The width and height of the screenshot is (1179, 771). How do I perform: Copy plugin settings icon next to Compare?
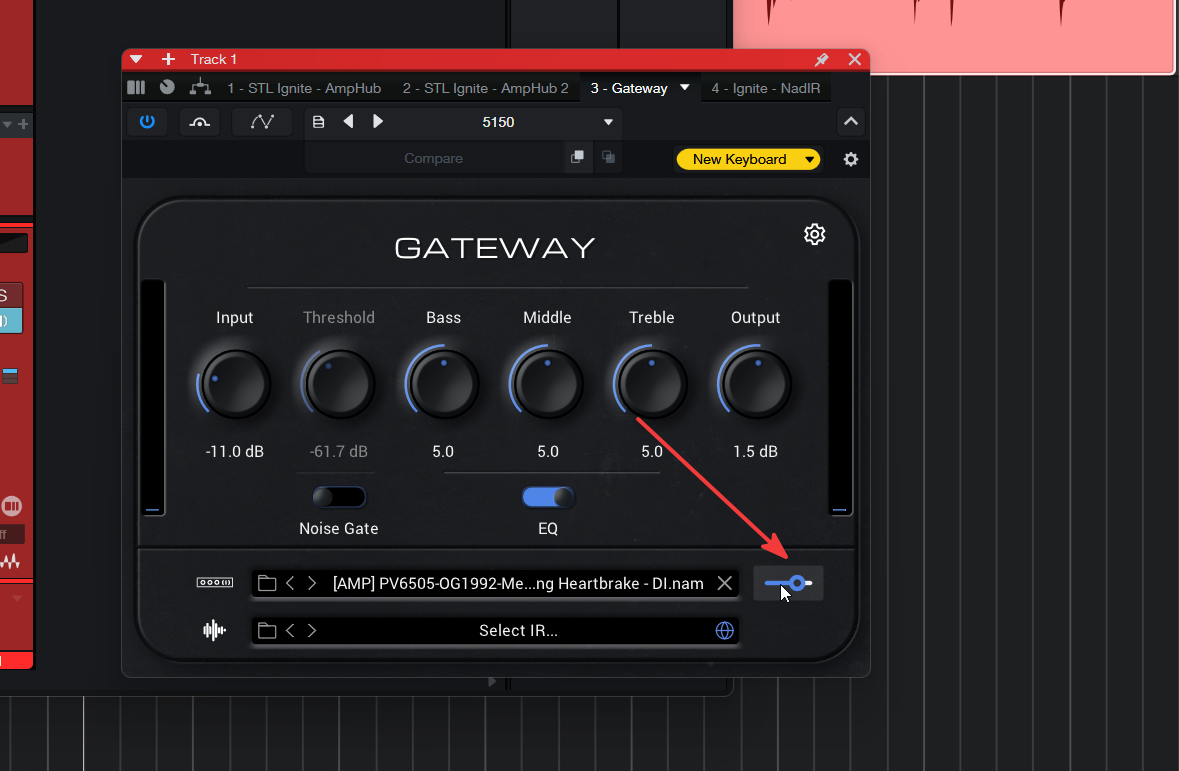577,156
